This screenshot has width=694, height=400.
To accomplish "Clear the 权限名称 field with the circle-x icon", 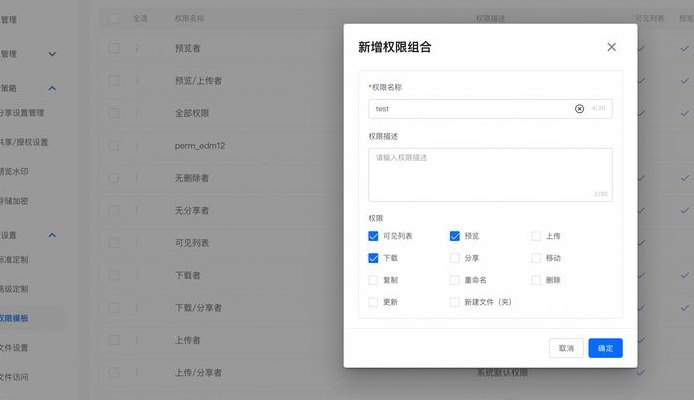I will [579, 109].
